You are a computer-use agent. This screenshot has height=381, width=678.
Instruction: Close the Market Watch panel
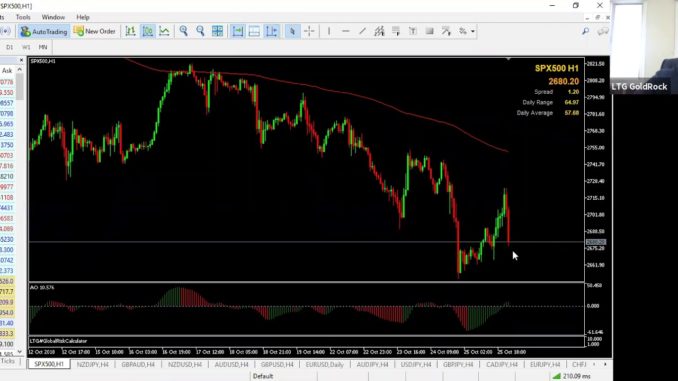tap(21, 60)
